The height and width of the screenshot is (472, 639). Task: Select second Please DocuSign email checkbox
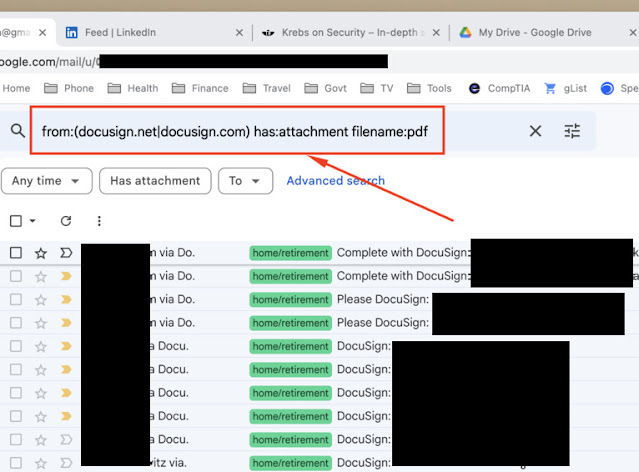point(16,323)
